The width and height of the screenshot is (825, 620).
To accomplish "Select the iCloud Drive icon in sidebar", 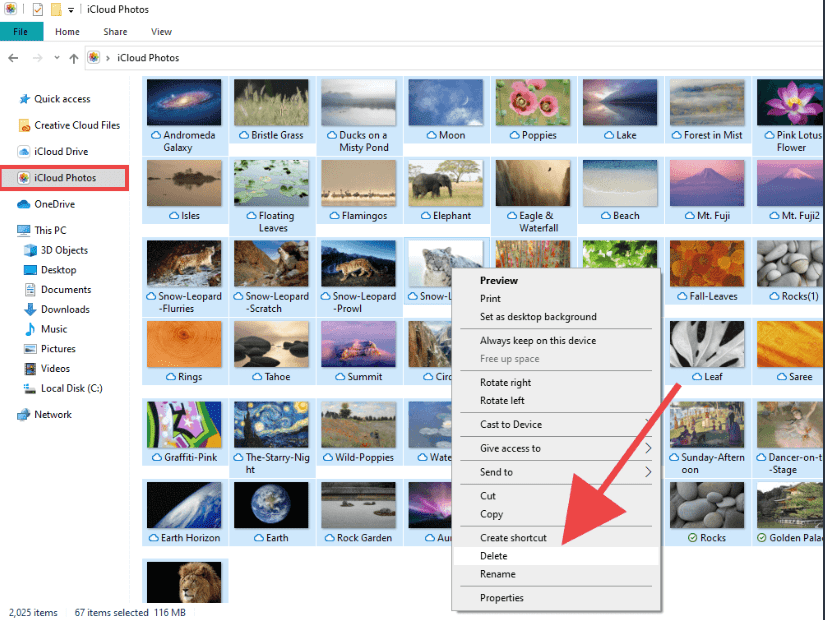I will [x=24, y=152].
